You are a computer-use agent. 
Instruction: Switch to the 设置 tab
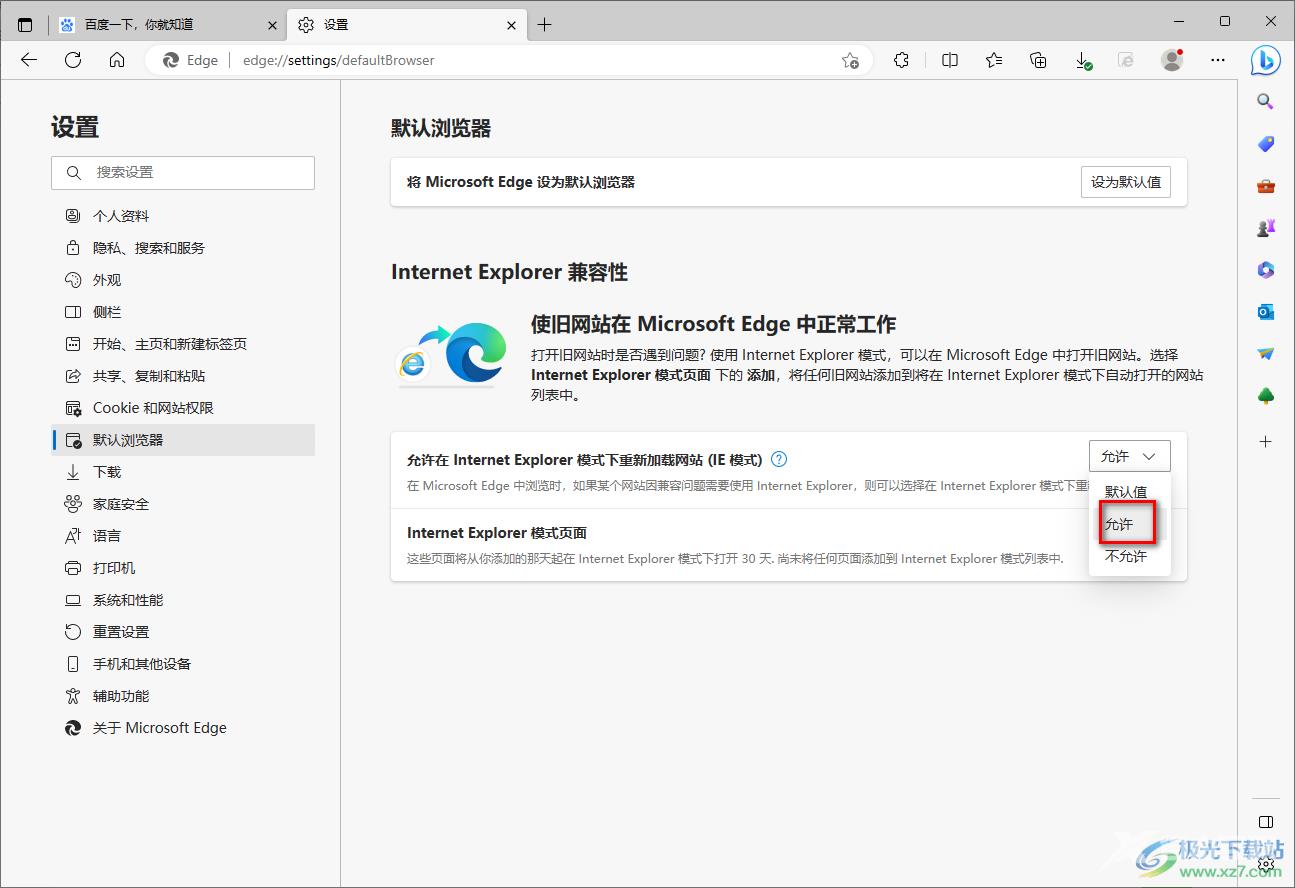406,25
